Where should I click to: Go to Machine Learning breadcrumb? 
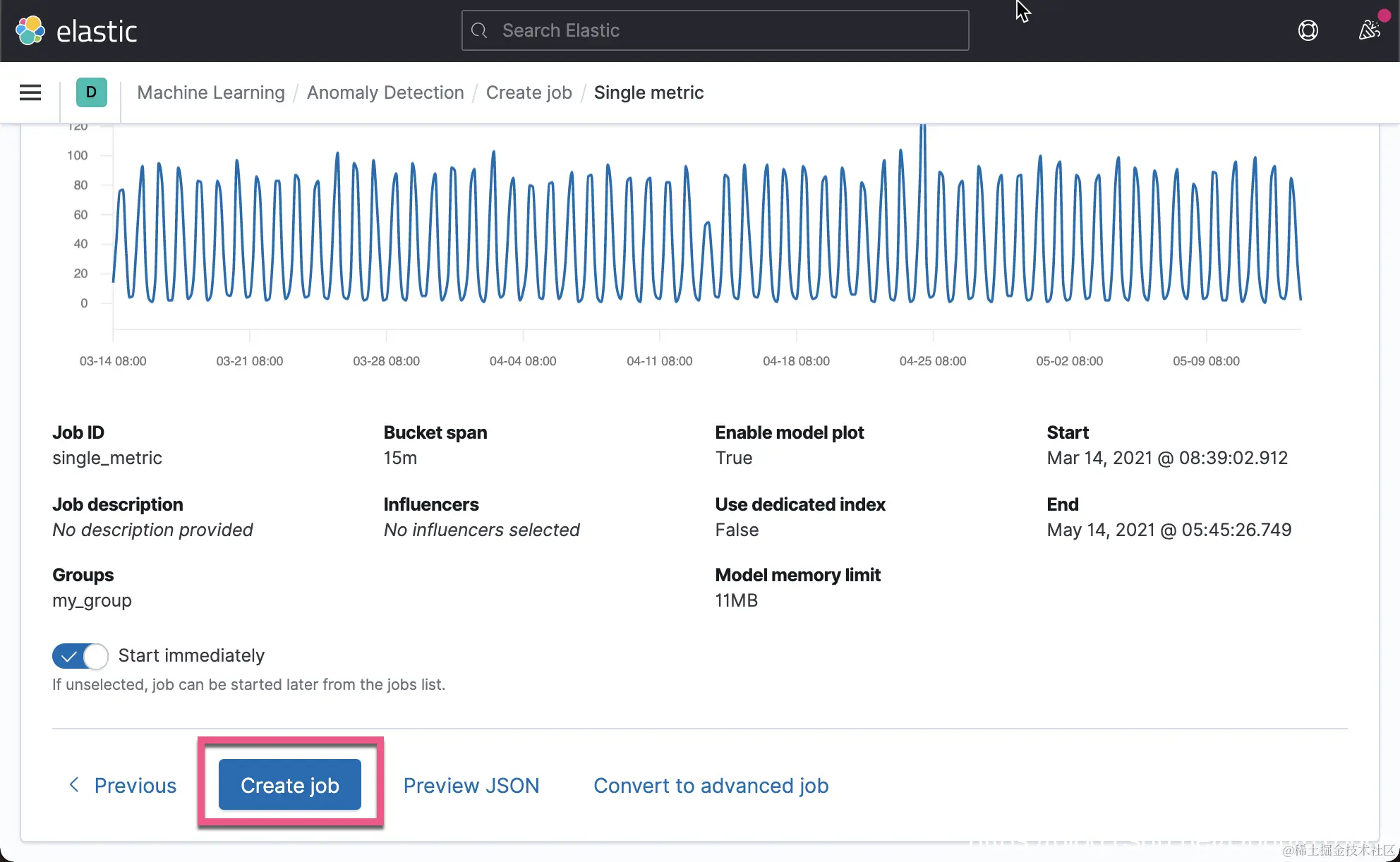point(211,92)
